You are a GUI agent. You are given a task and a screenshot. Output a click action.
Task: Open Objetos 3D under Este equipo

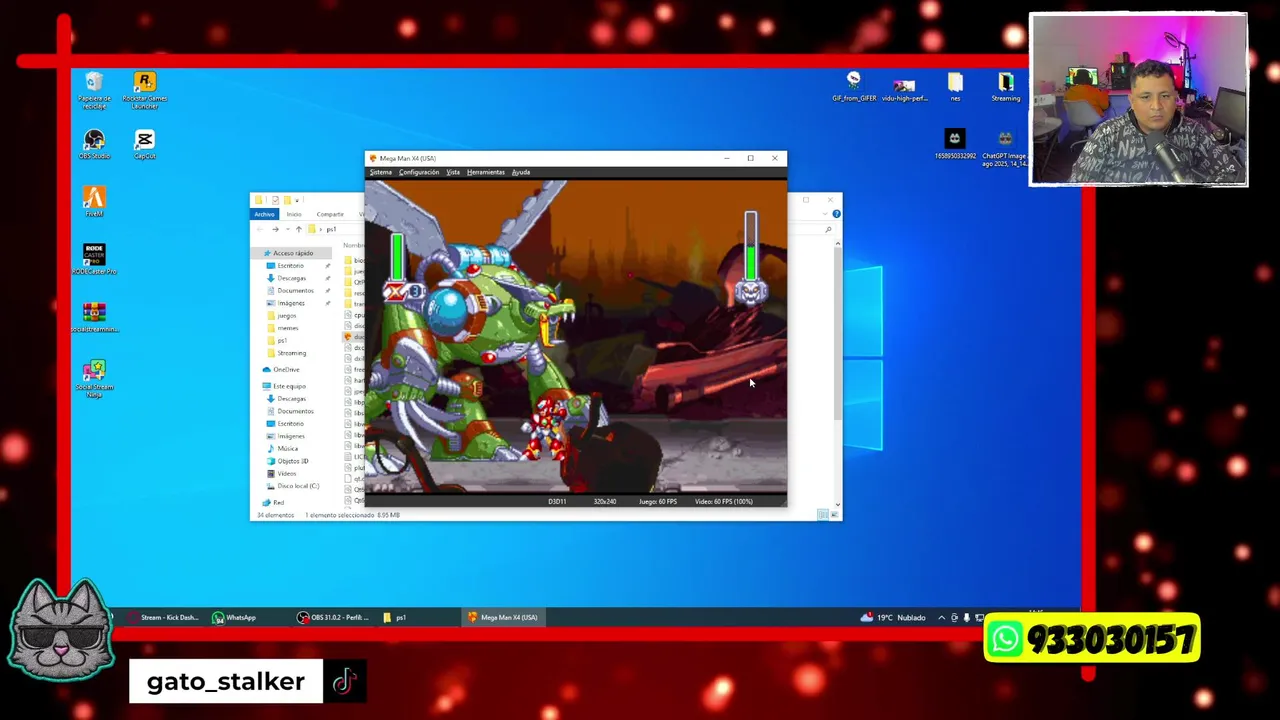(x=292, y=461)
